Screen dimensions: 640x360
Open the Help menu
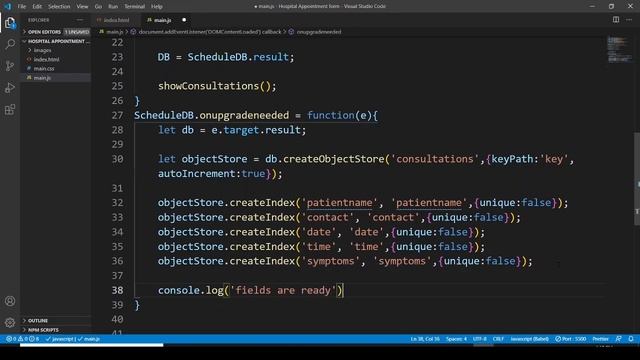click(x=157, y=7)
